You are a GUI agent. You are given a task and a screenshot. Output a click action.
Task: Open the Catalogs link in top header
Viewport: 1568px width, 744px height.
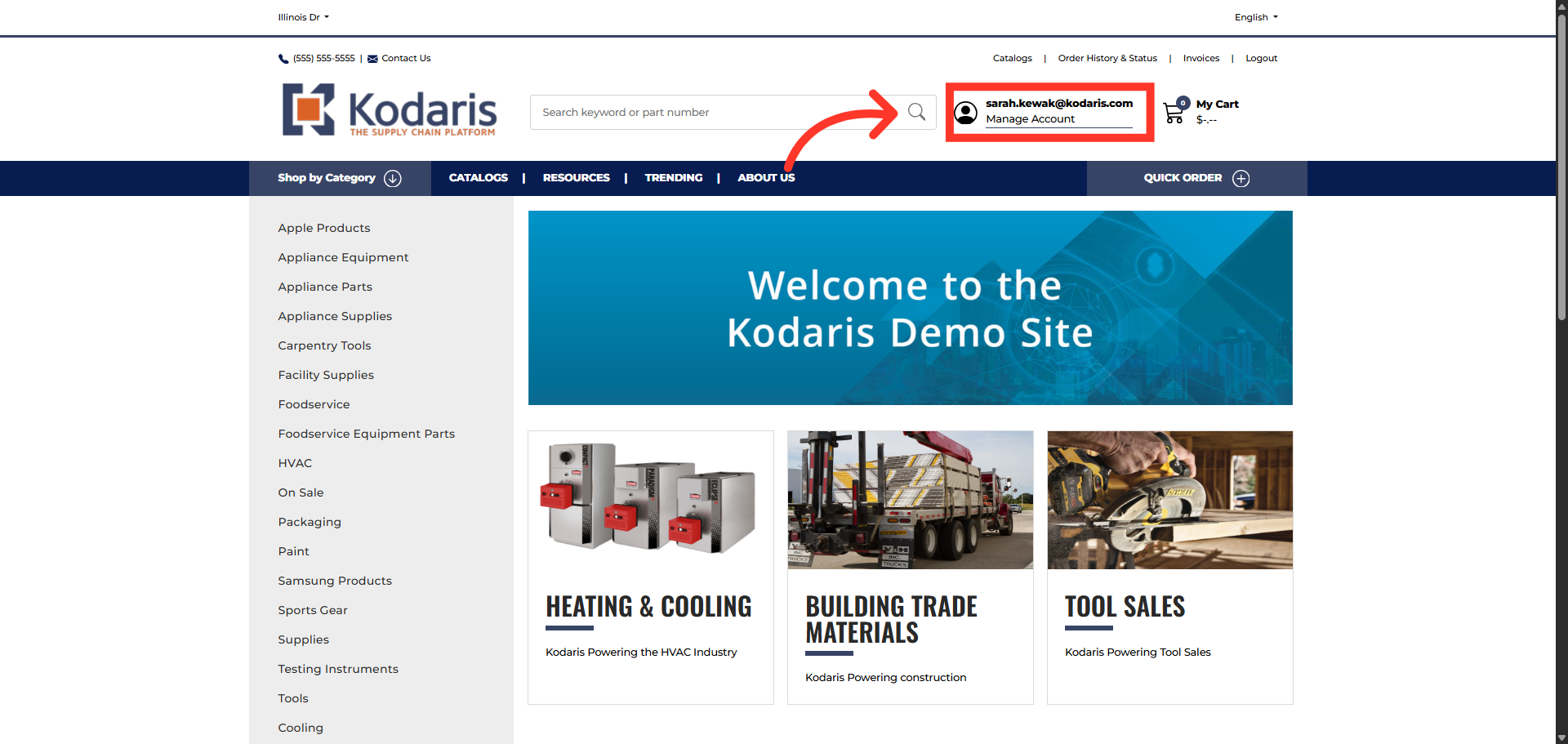click(1012, 59)
